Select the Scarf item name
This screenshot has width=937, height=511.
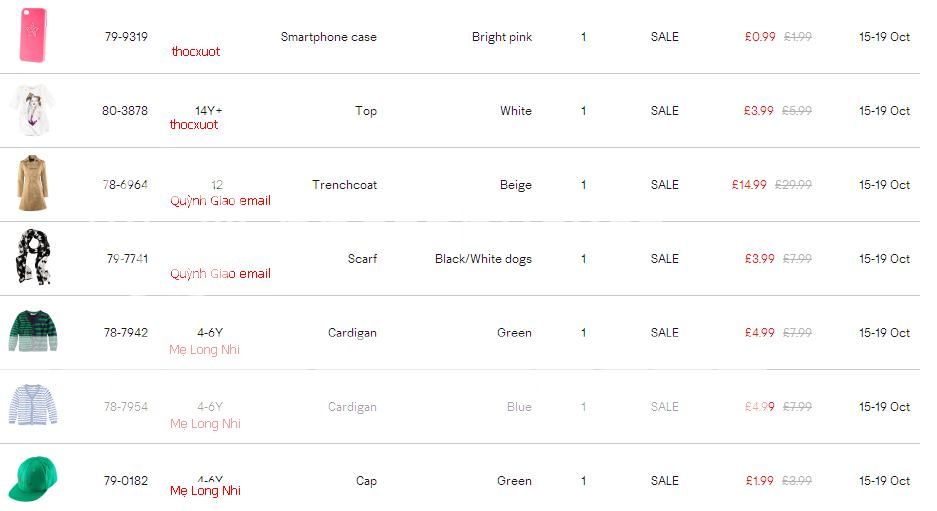362,259
